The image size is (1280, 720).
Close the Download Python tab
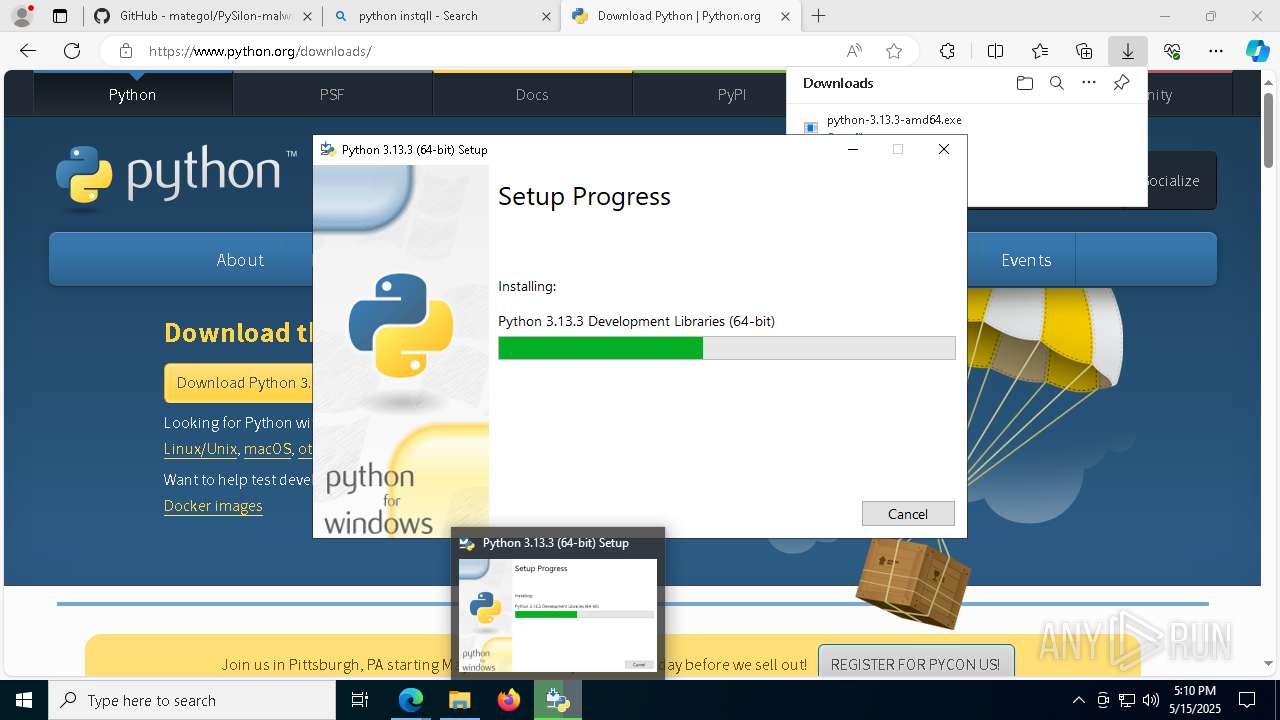tap(786, 16)
